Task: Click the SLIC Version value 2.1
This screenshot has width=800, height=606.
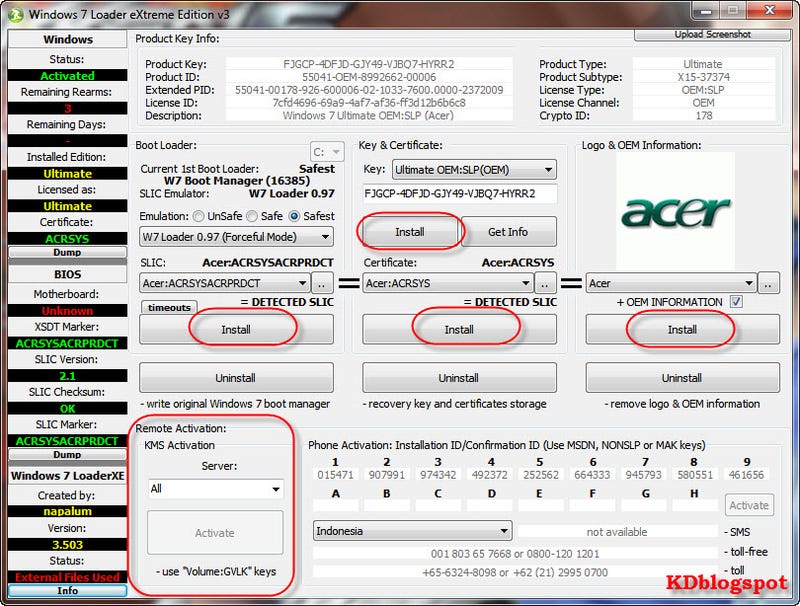Action: tap(67, 376)
